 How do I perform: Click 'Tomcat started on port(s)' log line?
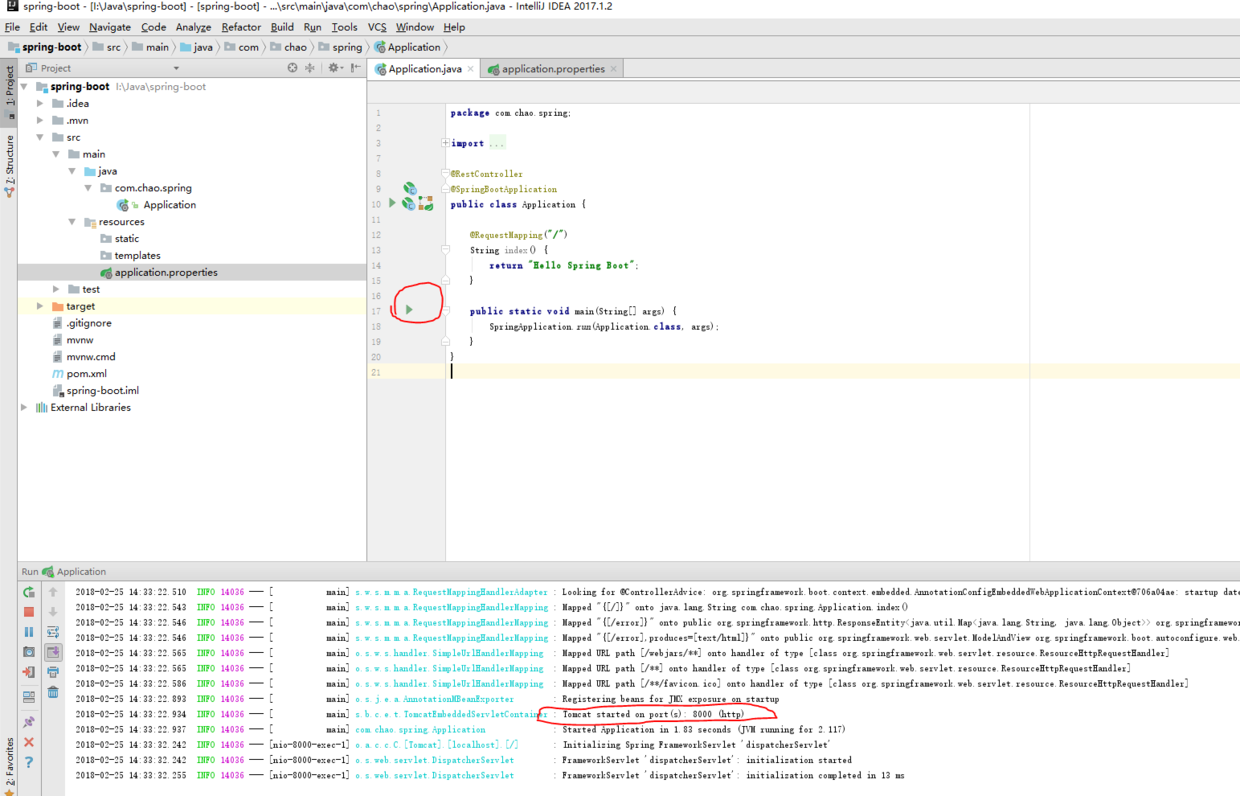(x=653, y=714)
